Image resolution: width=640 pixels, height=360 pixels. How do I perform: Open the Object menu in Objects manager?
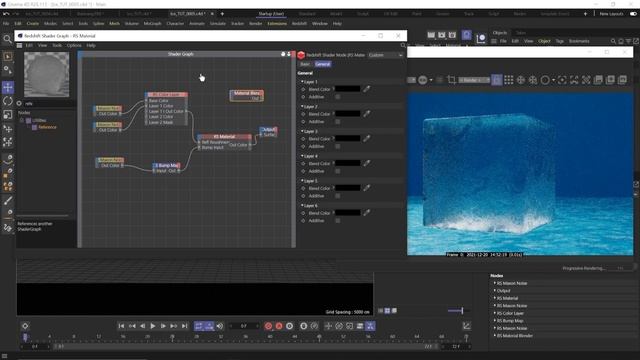tap(544, 41)
